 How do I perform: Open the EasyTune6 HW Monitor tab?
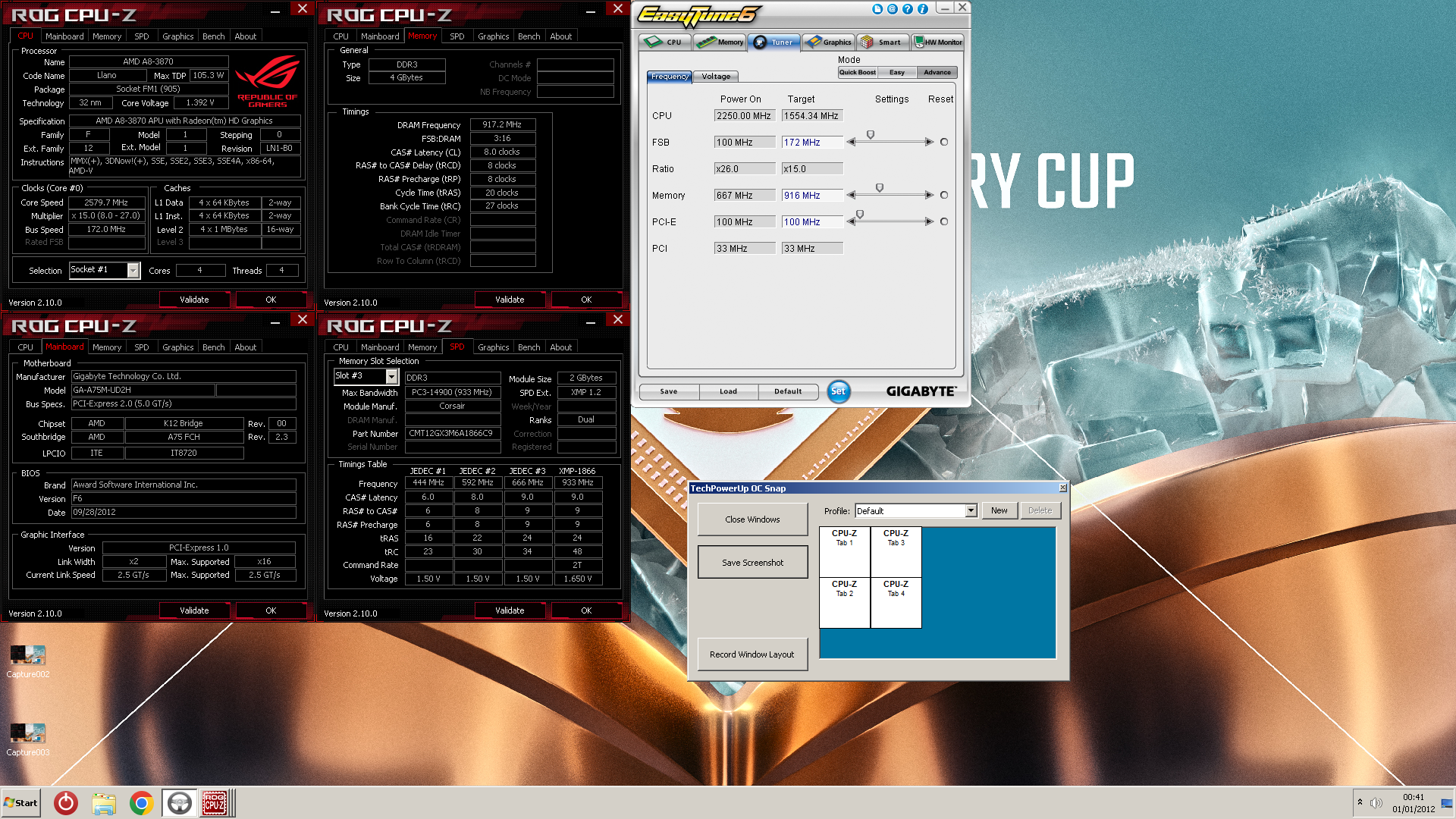pos(937,42)
